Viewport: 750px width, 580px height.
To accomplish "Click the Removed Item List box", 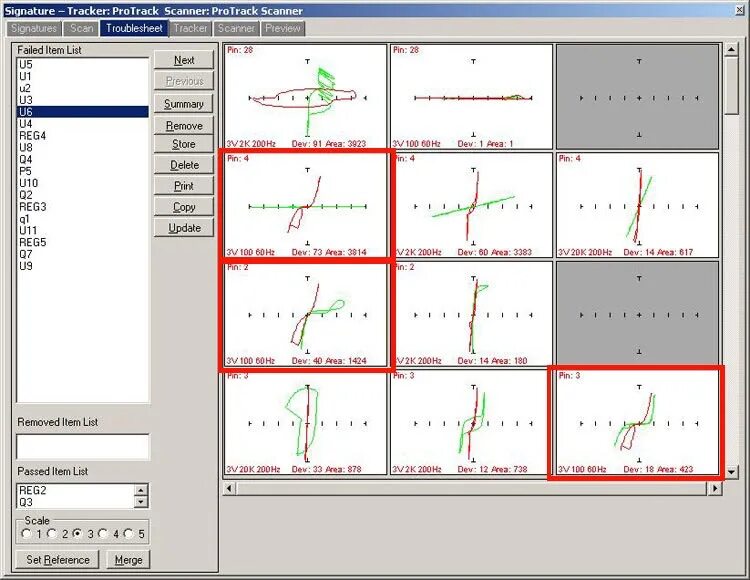I will tap(83, 447).
